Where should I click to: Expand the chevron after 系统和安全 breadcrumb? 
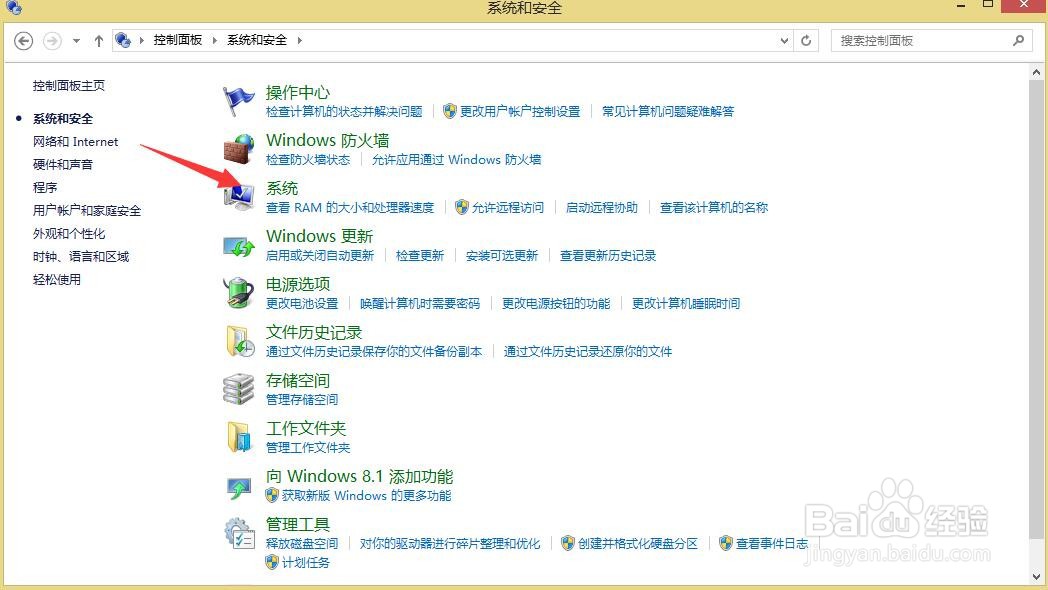299,40
